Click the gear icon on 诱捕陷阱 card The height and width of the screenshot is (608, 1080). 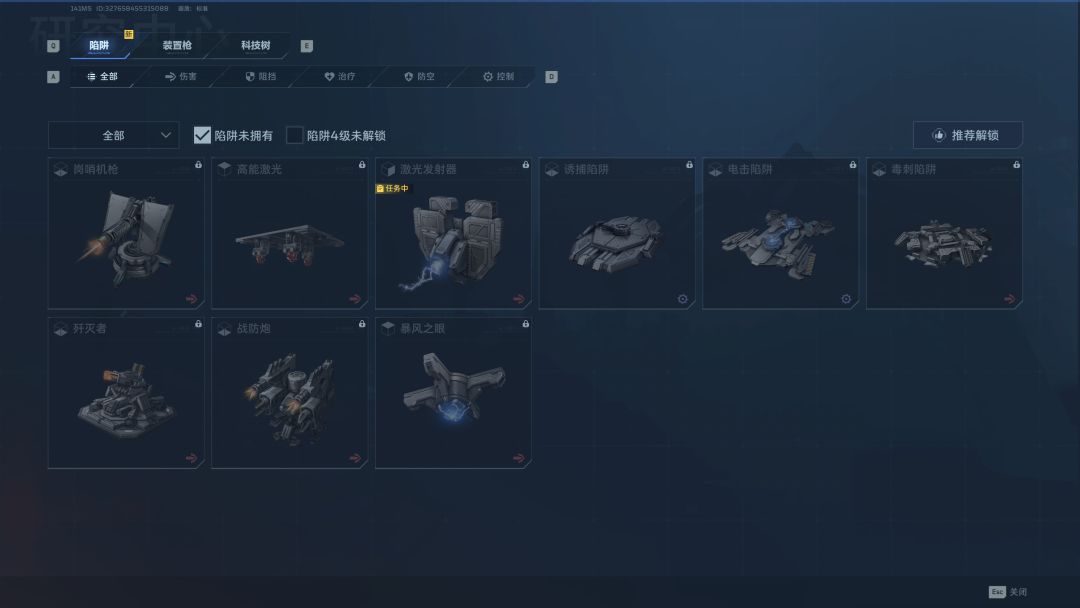tap(683, 299)
